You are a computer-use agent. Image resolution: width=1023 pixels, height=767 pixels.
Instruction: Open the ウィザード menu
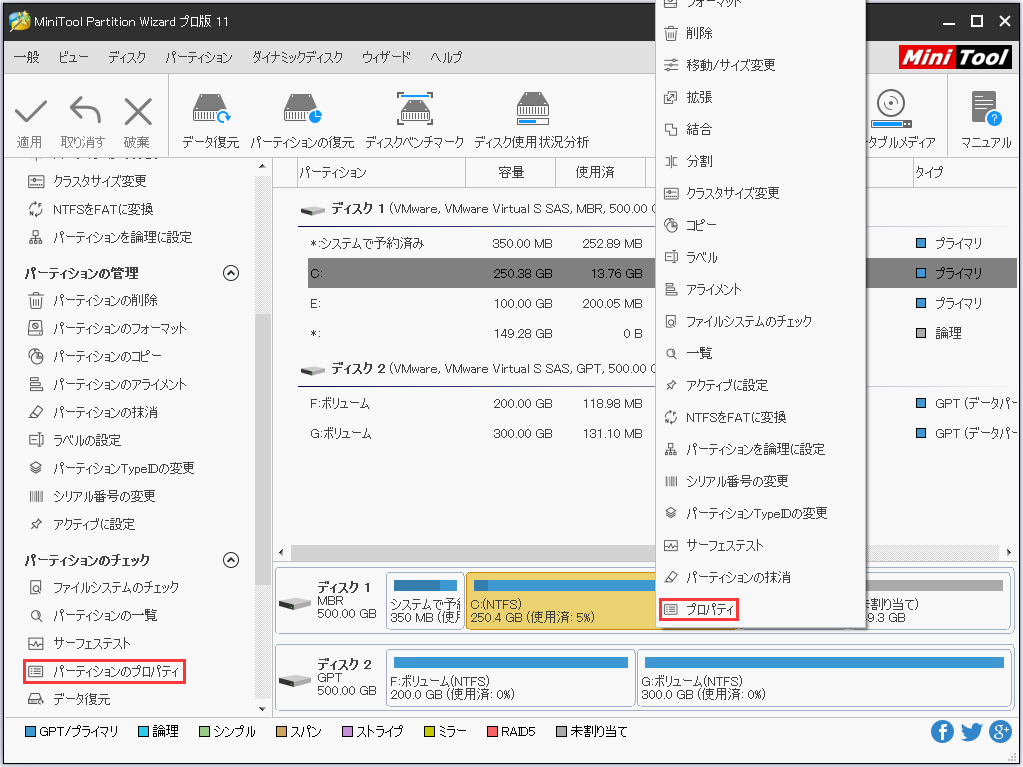pos(385,57)
